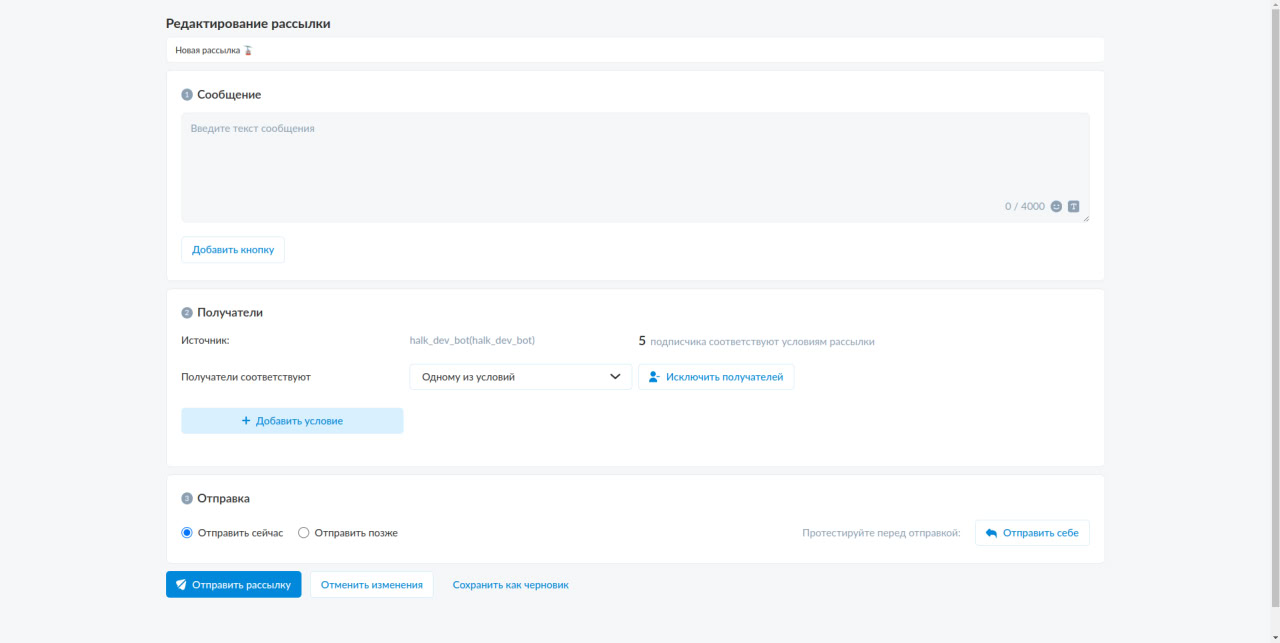1280x643 pixels.
Task: Select the Отправить позже radio option
Action: (304, 533)
